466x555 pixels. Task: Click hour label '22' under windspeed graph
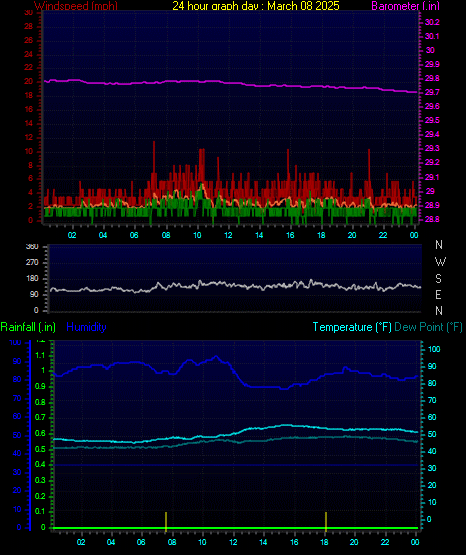pos(383,235)
